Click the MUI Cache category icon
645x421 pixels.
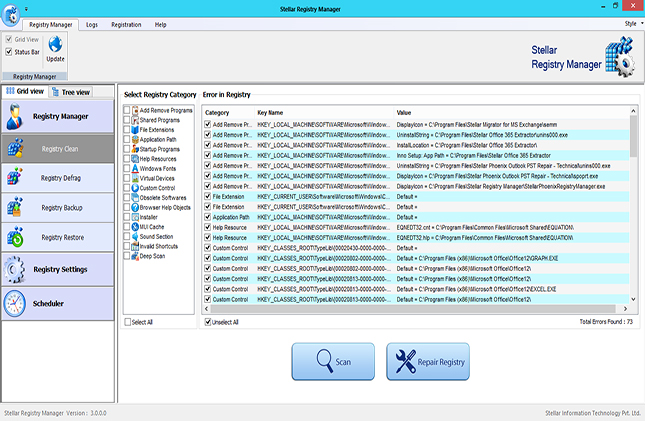(x=135, y=227)
